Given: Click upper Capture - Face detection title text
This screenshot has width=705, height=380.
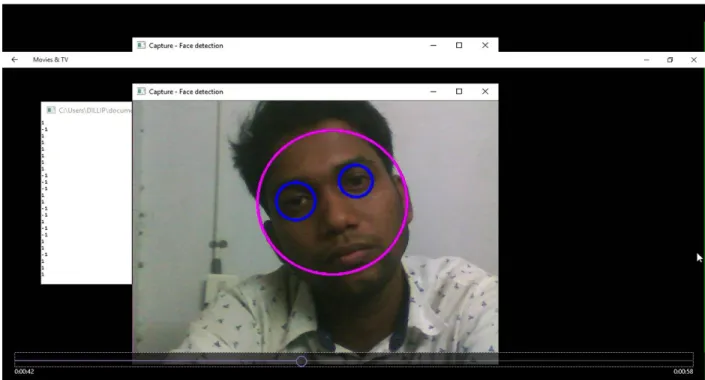Looking at the screenshot, I should point(186,45).
